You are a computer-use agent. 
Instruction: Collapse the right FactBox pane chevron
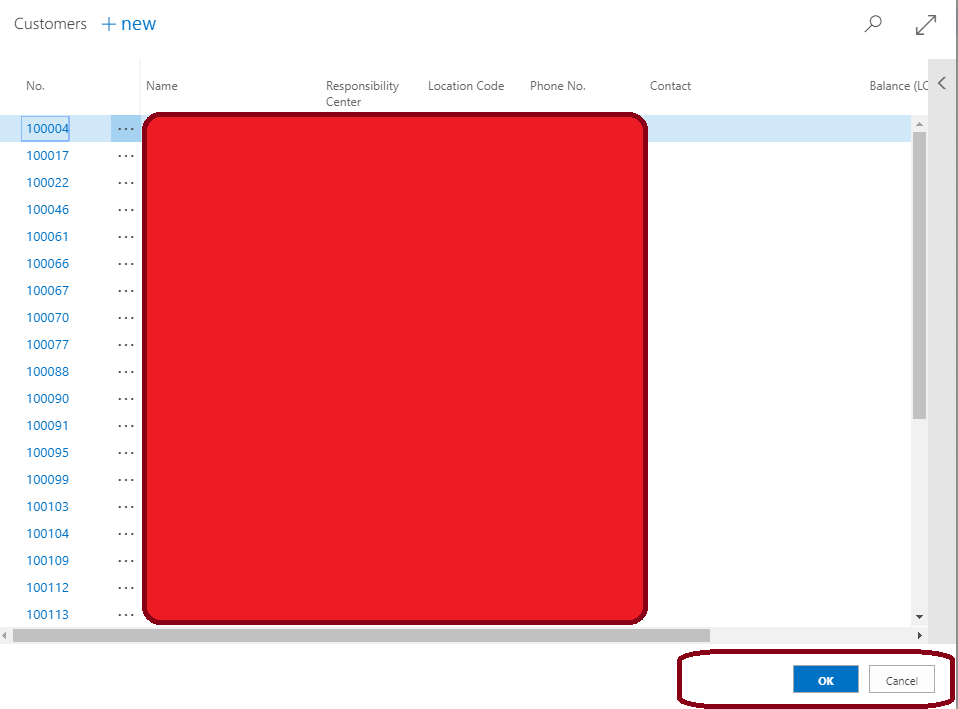pos(941,84)
